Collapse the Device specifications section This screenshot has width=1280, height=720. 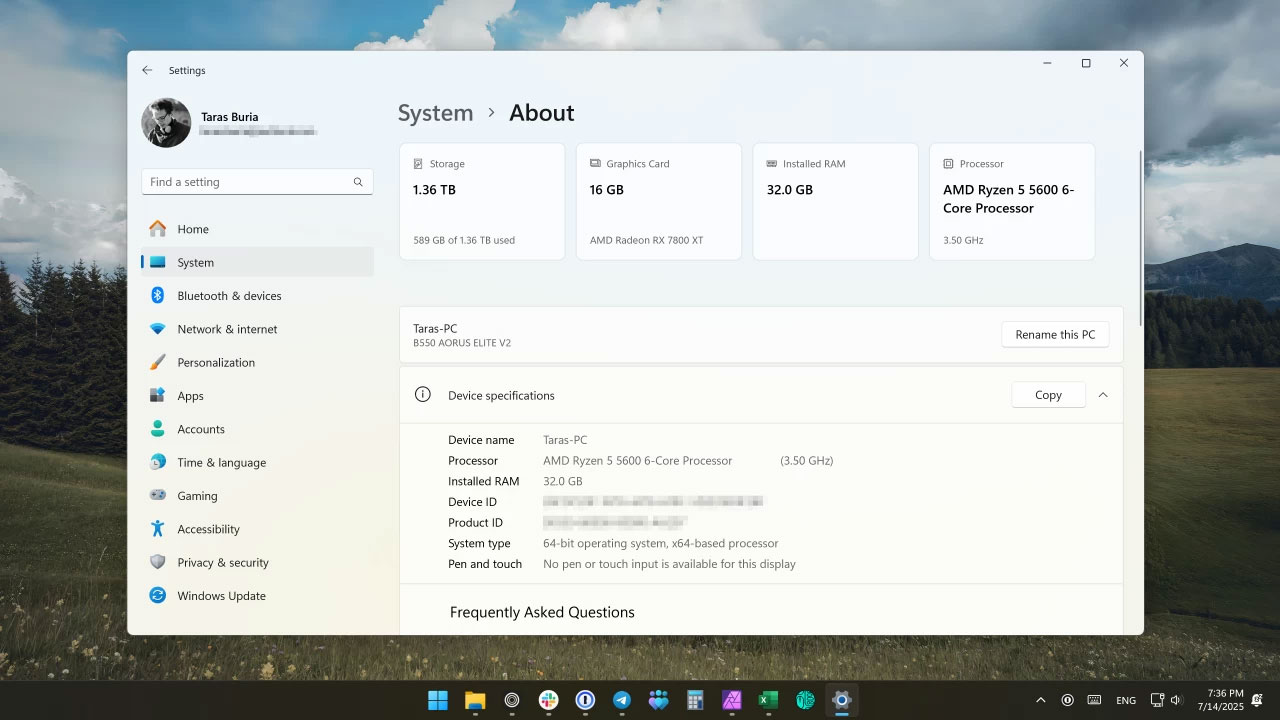pyautogui.click(x=1103, y=394)
